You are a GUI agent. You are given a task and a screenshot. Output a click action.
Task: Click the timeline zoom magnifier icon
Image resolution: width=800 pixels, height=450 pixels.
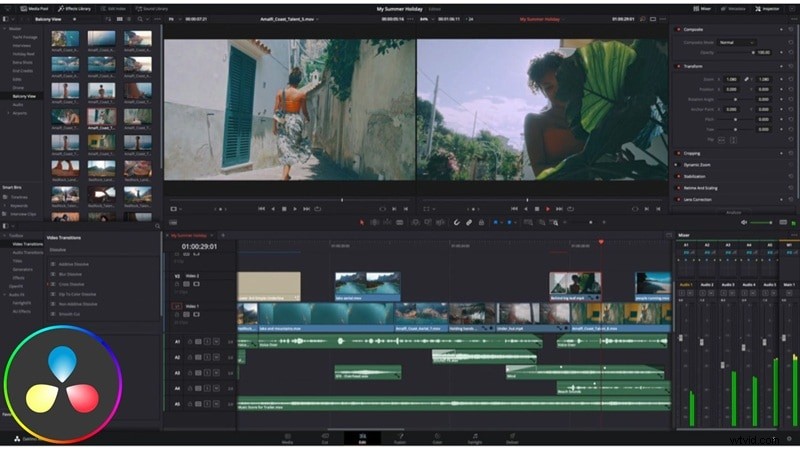point(554,222)
